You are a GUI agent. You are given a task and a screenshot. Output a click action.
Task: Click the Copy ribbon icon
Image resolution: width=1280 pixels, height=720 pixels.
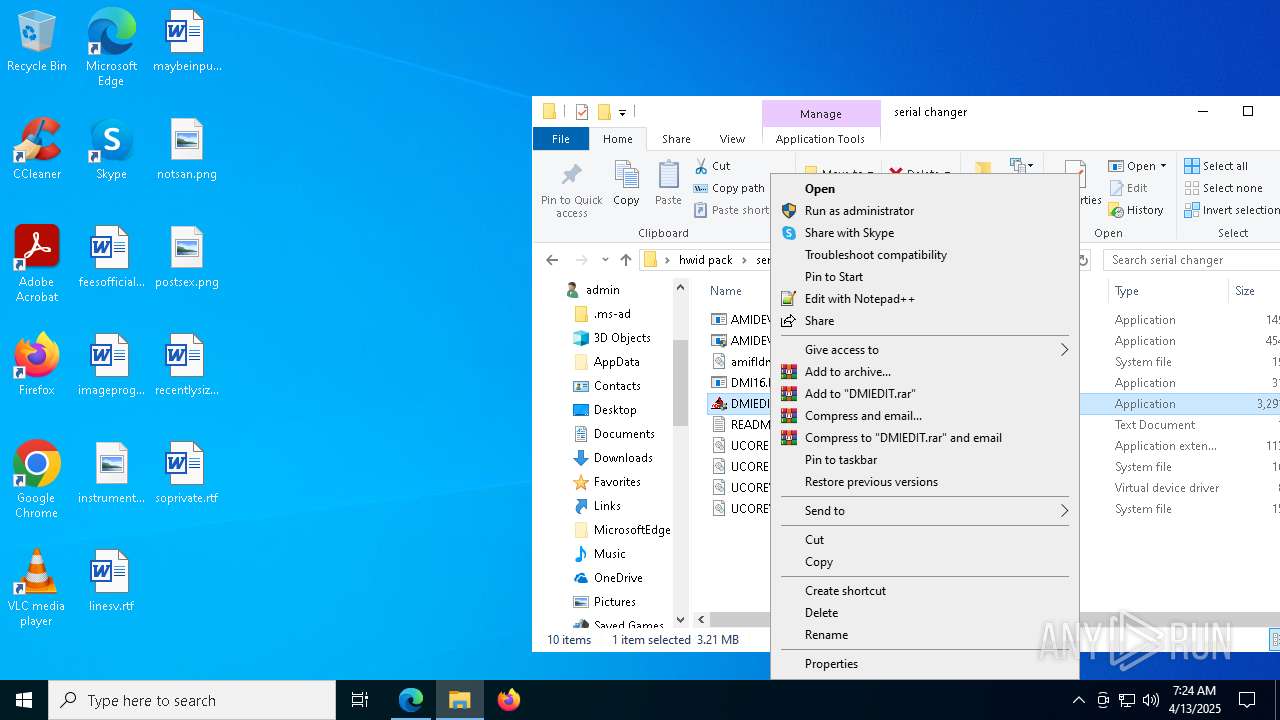[x=626, y=183]
